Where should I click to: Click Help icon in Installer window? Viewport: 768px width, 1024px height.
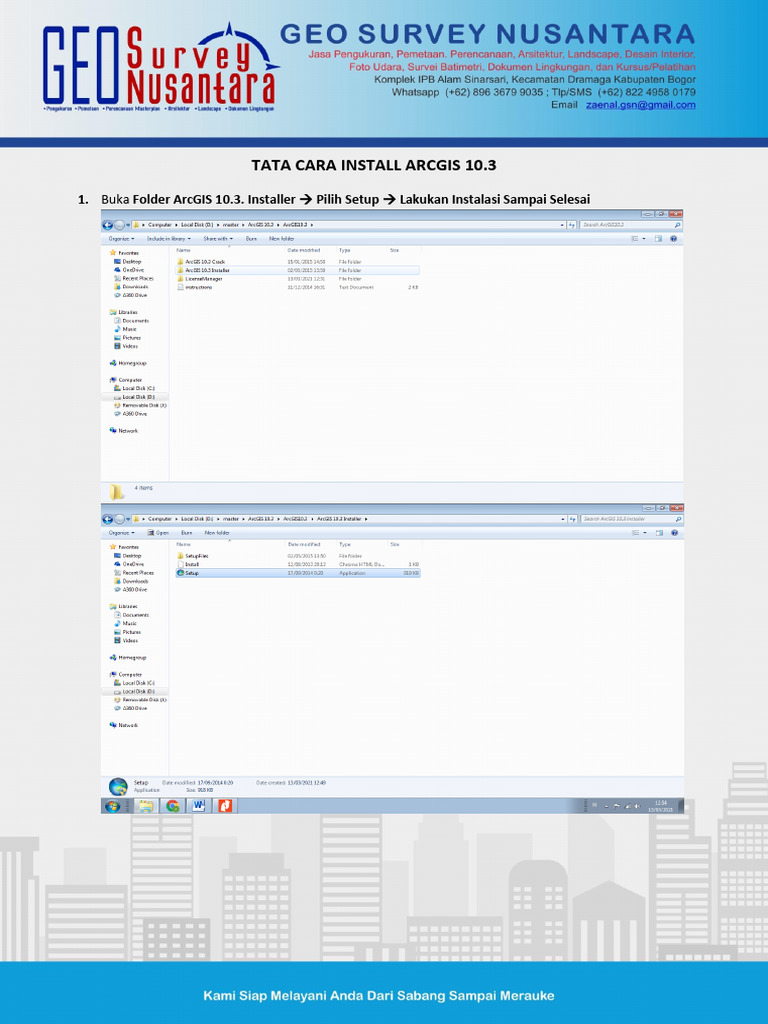[x=674, y=533]
